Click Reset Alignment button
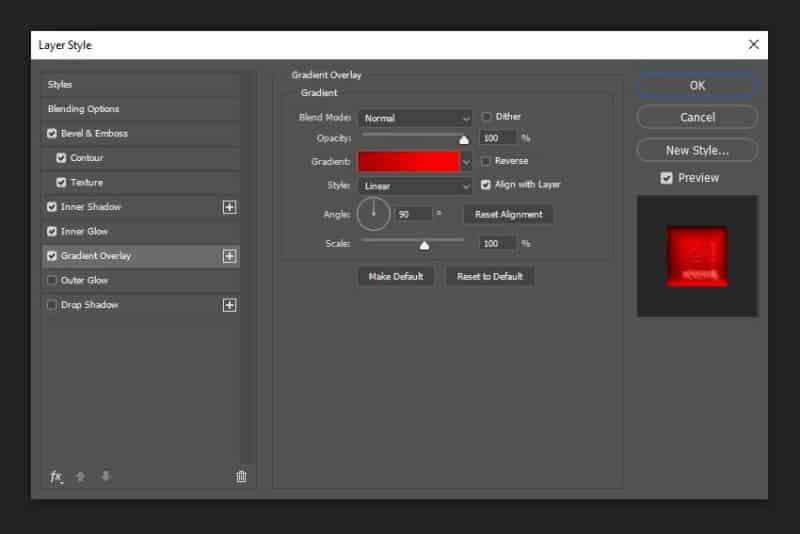 508,215
